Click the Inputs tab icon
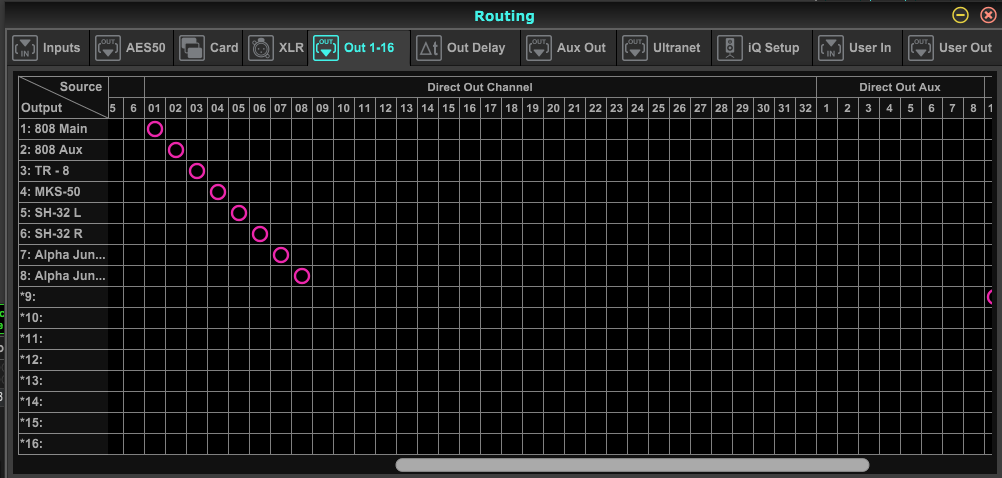The width and height of the screenshot is (1002, 478). point(25,48)
